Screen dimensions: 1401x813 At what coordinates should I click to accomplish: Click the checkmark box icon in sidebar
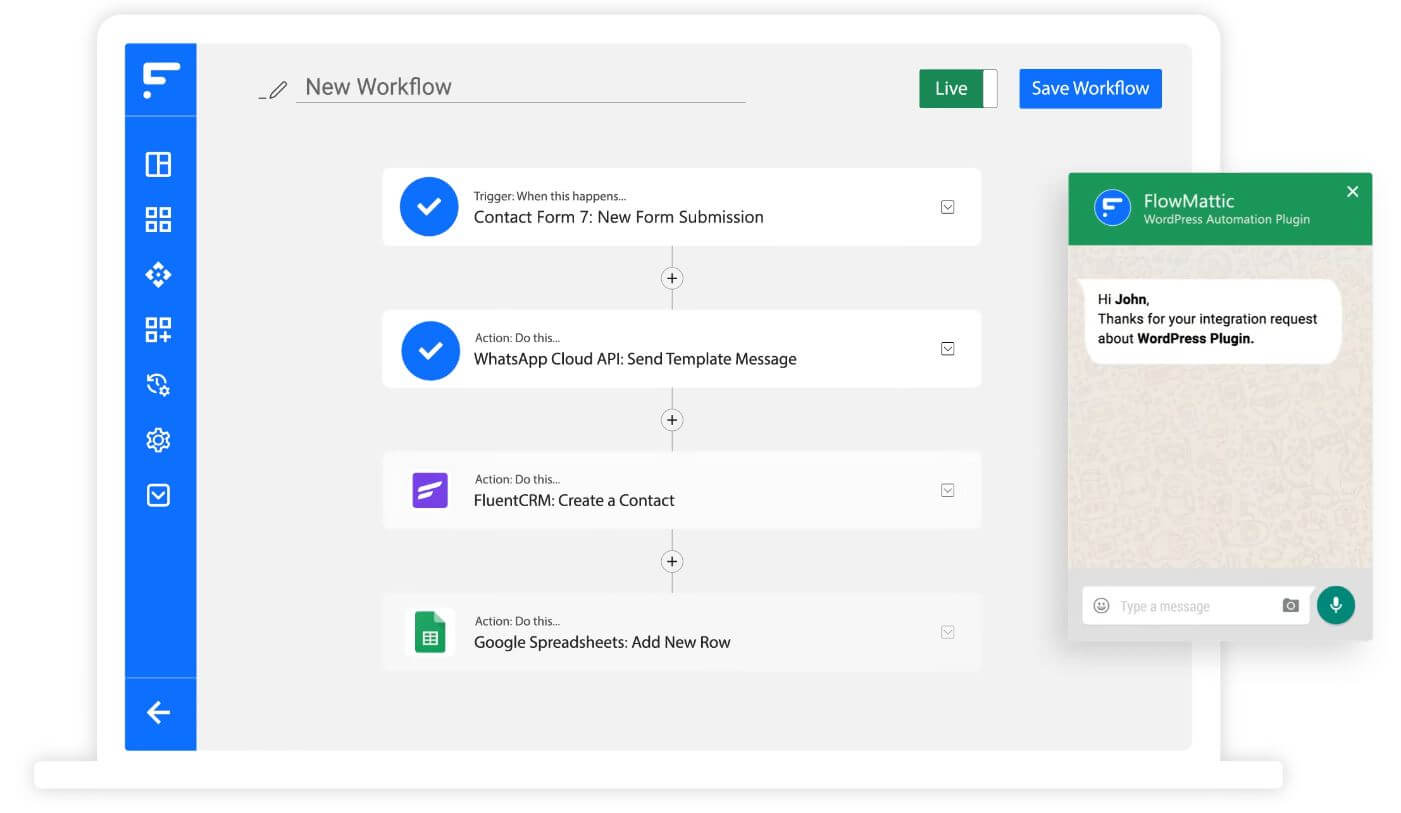[x=158, y=495]
